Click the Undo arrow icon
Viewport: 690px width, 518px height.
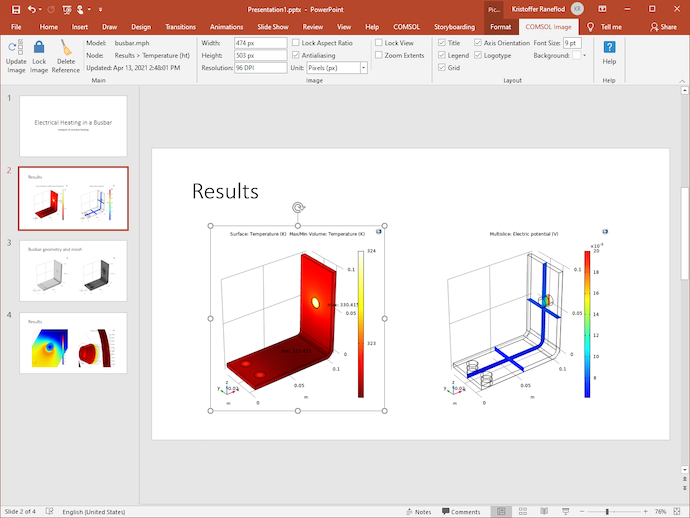click(31, 9)
